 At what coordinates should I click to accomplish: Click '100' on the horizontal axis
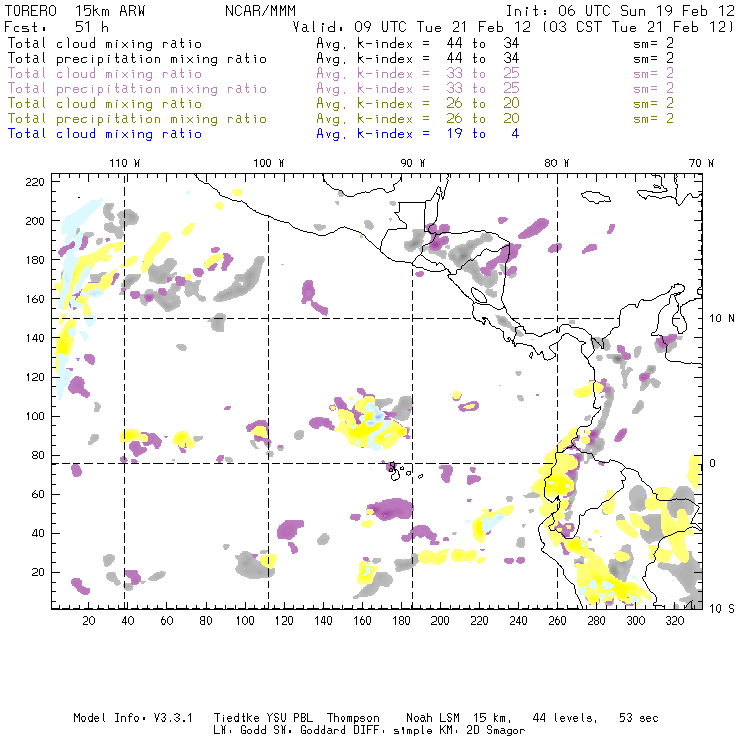pos(245,621)
